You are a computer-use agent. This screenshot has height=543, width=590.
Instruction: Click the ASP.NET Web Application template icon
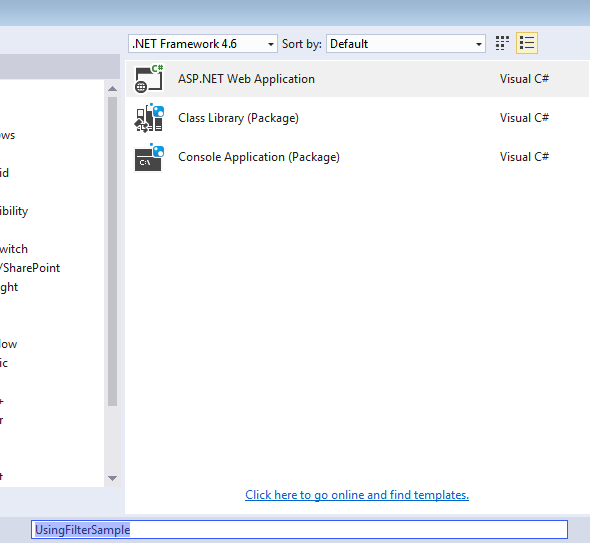click(x=149, y=79)
